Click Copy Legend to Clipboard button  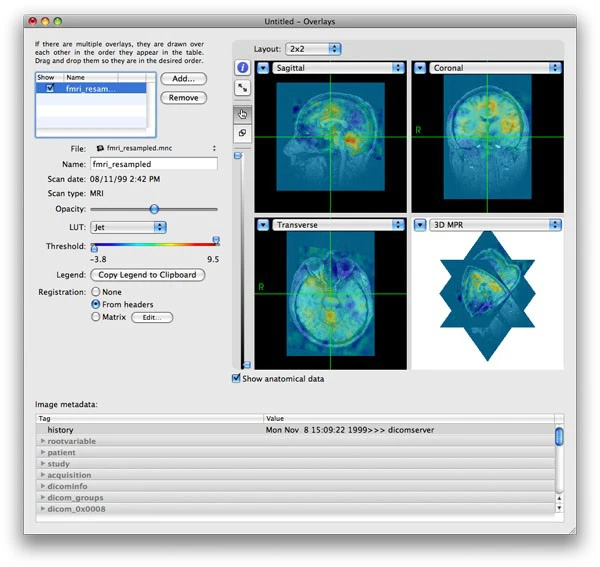(147, 274)
